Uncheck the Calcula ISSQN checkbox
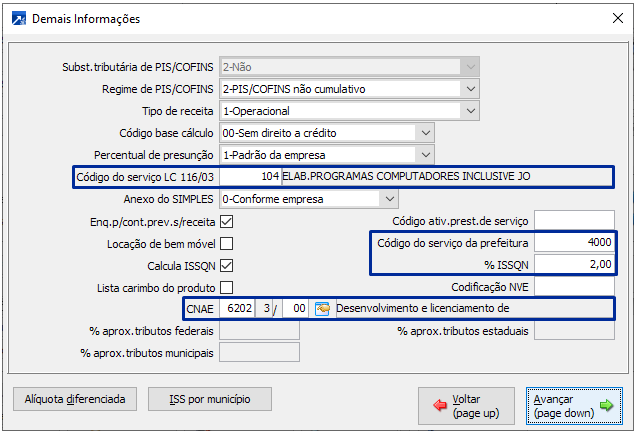The height and width of the screenshot is (435, 637). (x=226, y=266)
